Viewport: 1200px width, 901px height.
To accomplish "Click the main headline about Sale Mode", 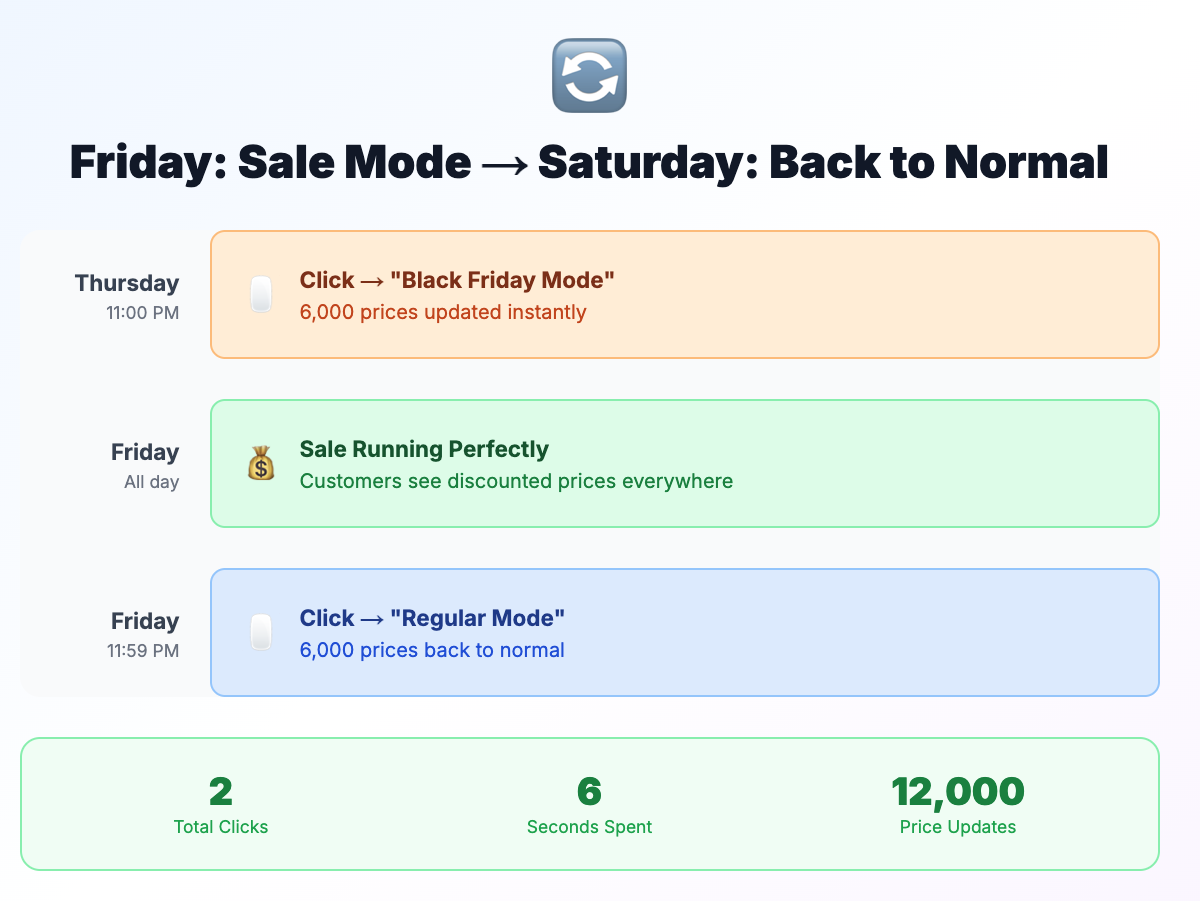I will point(589,162).
